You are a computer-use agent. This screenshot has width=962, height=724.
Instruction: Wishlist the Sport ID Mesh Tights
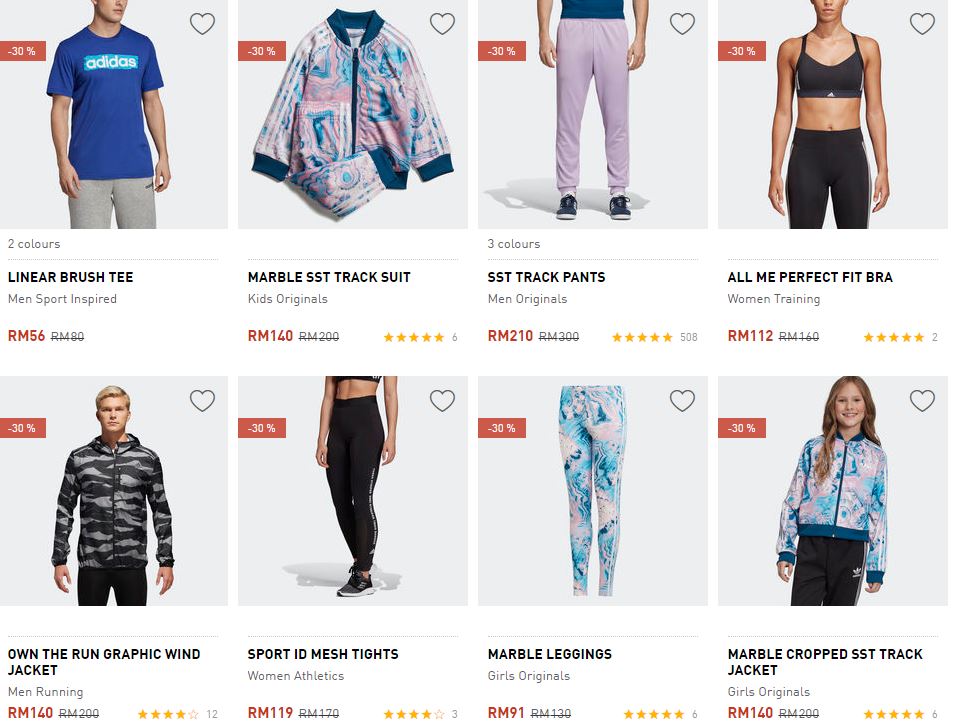coord(442,401)
